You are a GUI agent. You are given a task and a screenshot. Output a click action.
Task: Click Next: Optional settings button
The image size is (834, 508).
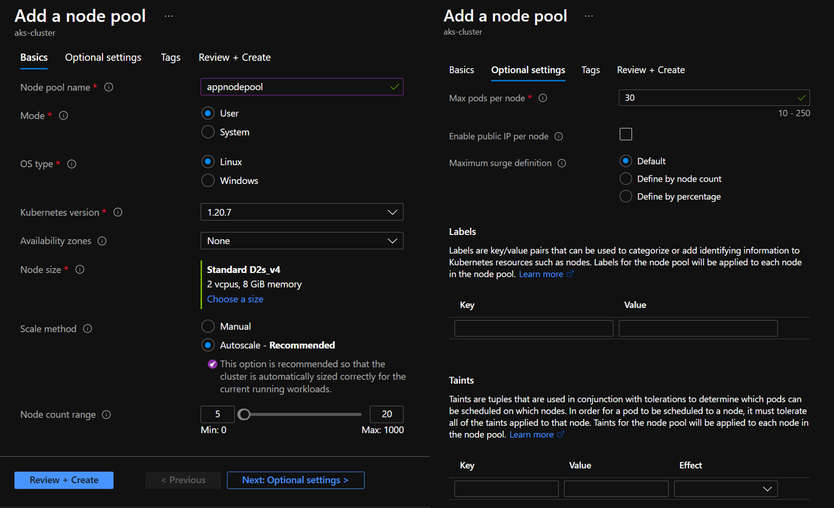[296, 480]
